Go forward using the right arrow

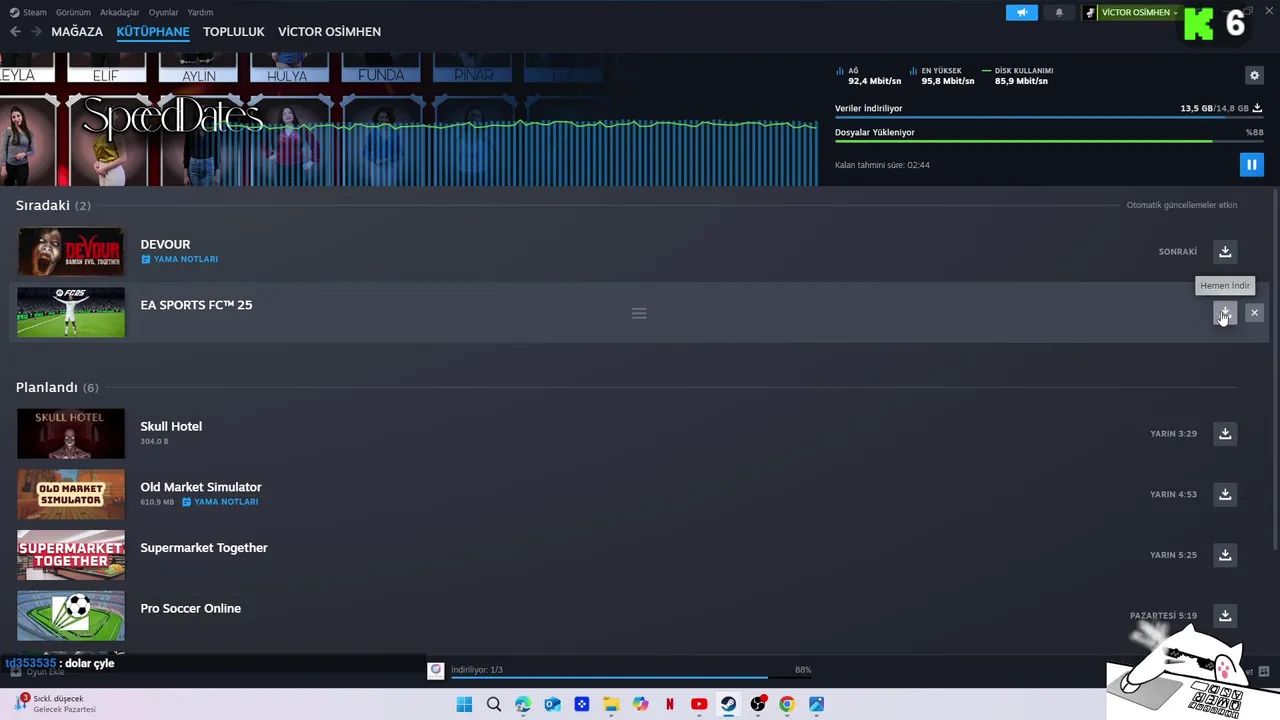tap(36, 32)
